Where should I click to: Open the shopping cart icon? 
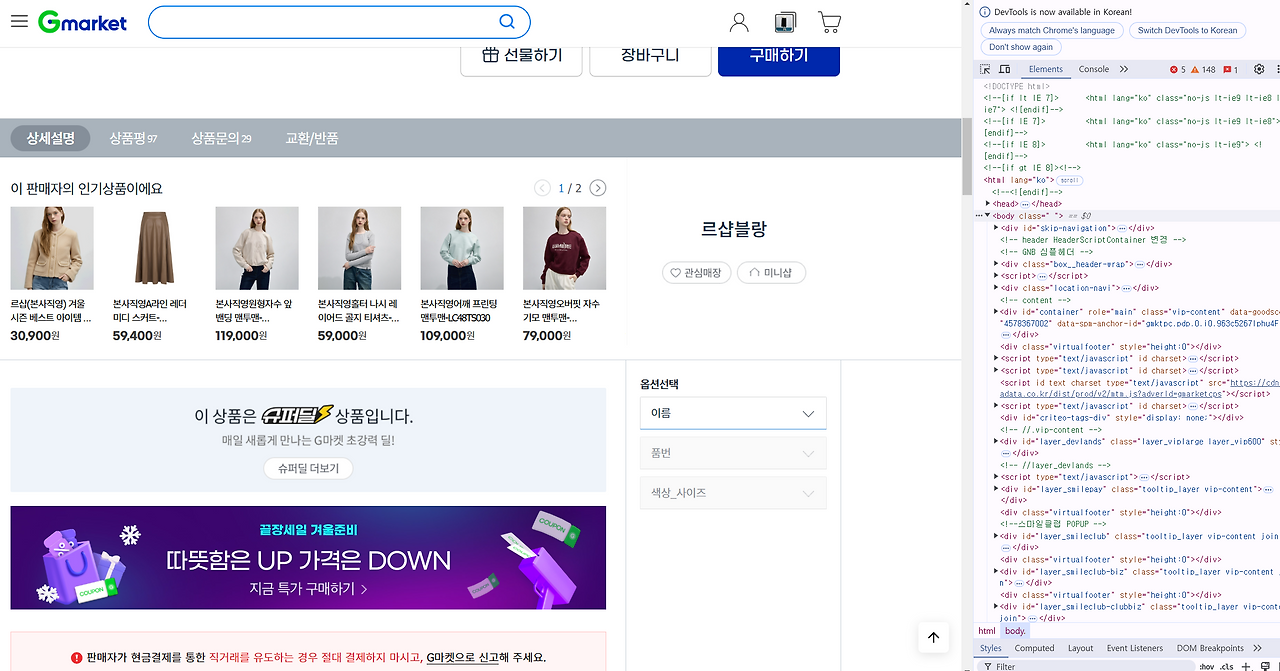829,22
